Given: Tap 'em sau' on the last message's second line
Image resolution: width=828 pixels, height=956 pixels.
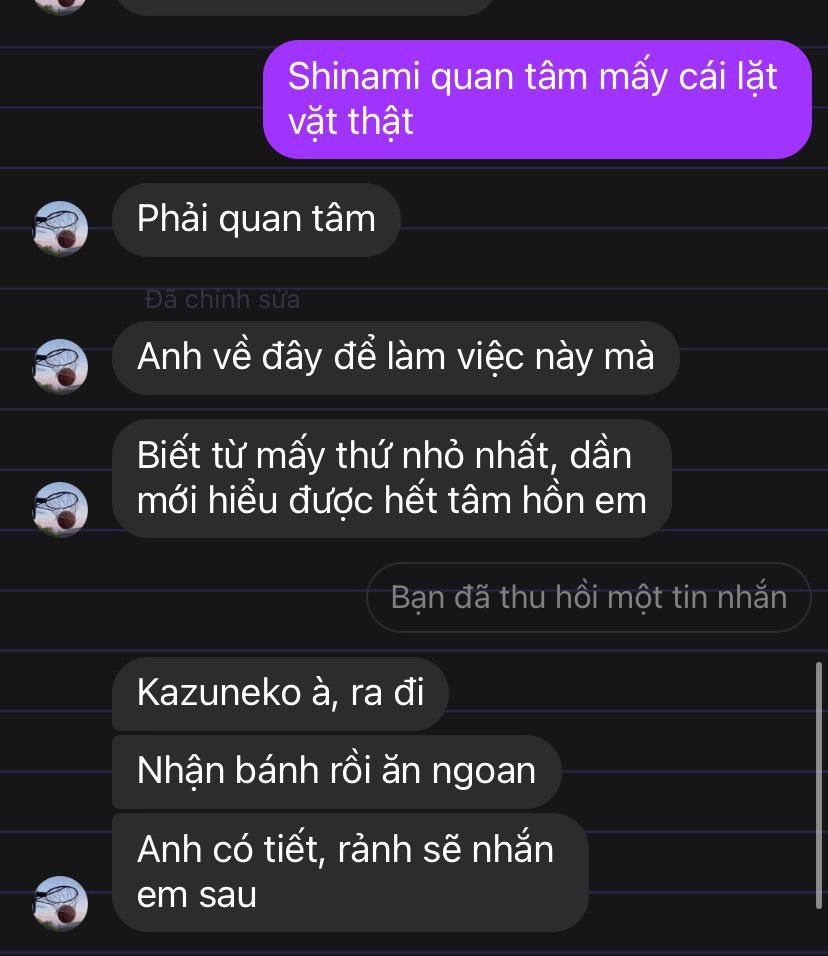Looking at the screenshot, I should pos(196,895).
